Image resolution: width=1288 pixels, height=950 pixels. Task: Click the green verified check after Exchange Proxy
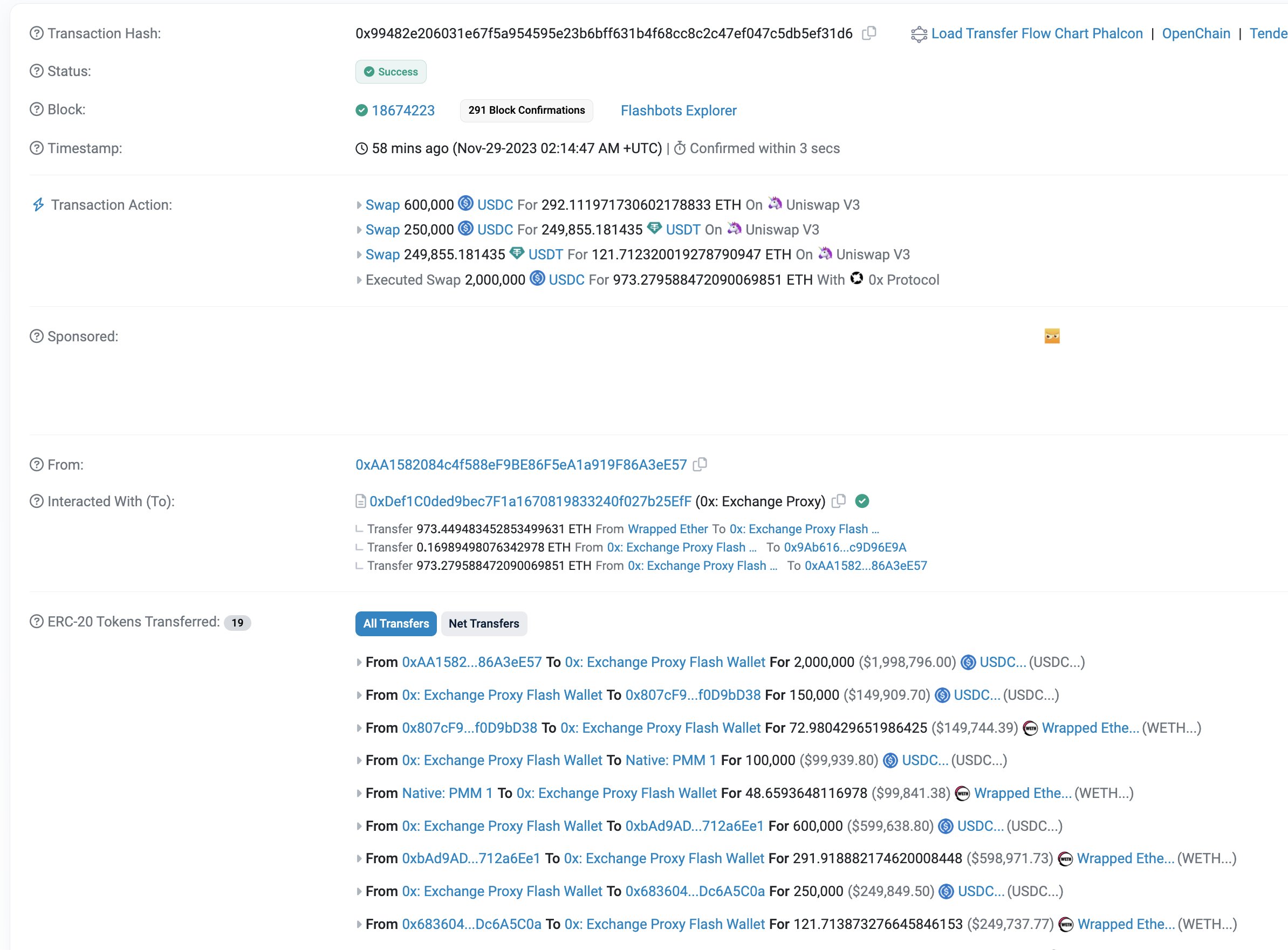[x=862, y=501]
